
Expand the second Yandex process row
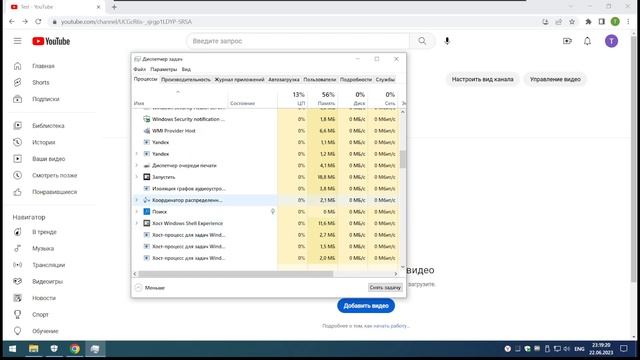tap(137, 154)
